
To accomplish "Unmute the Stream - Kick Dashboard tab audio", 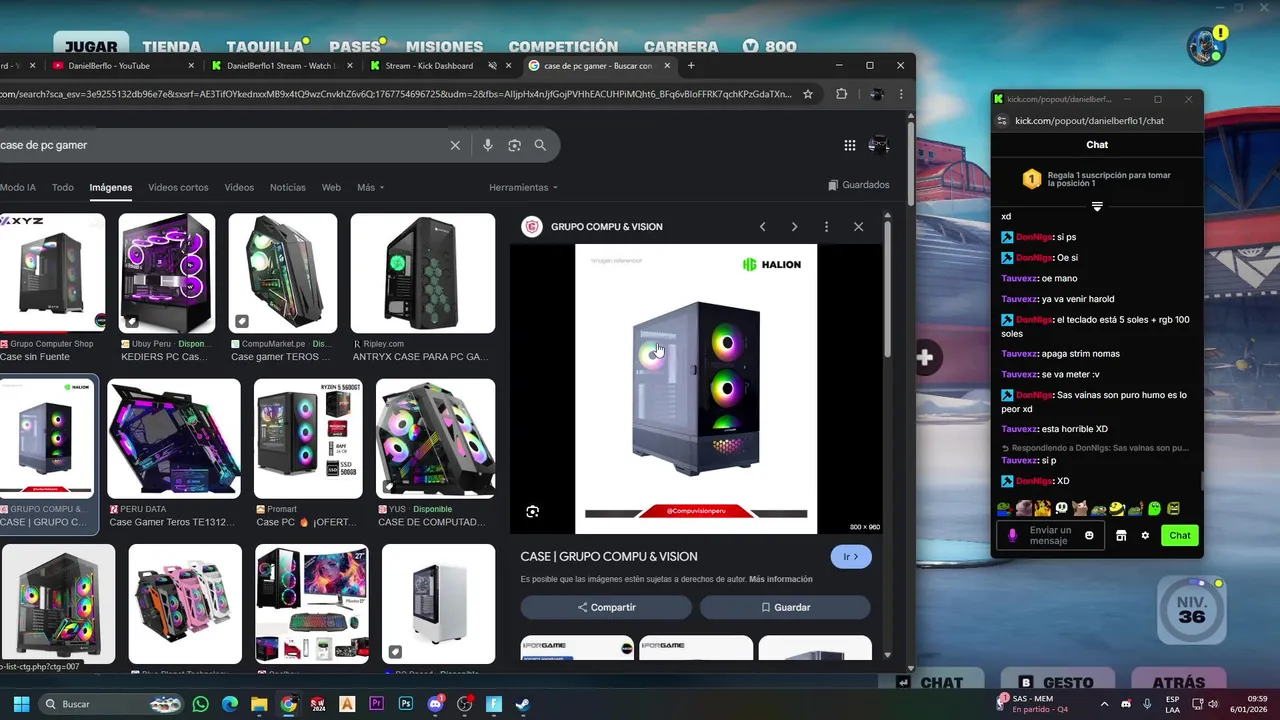I will tap(492, 66).
